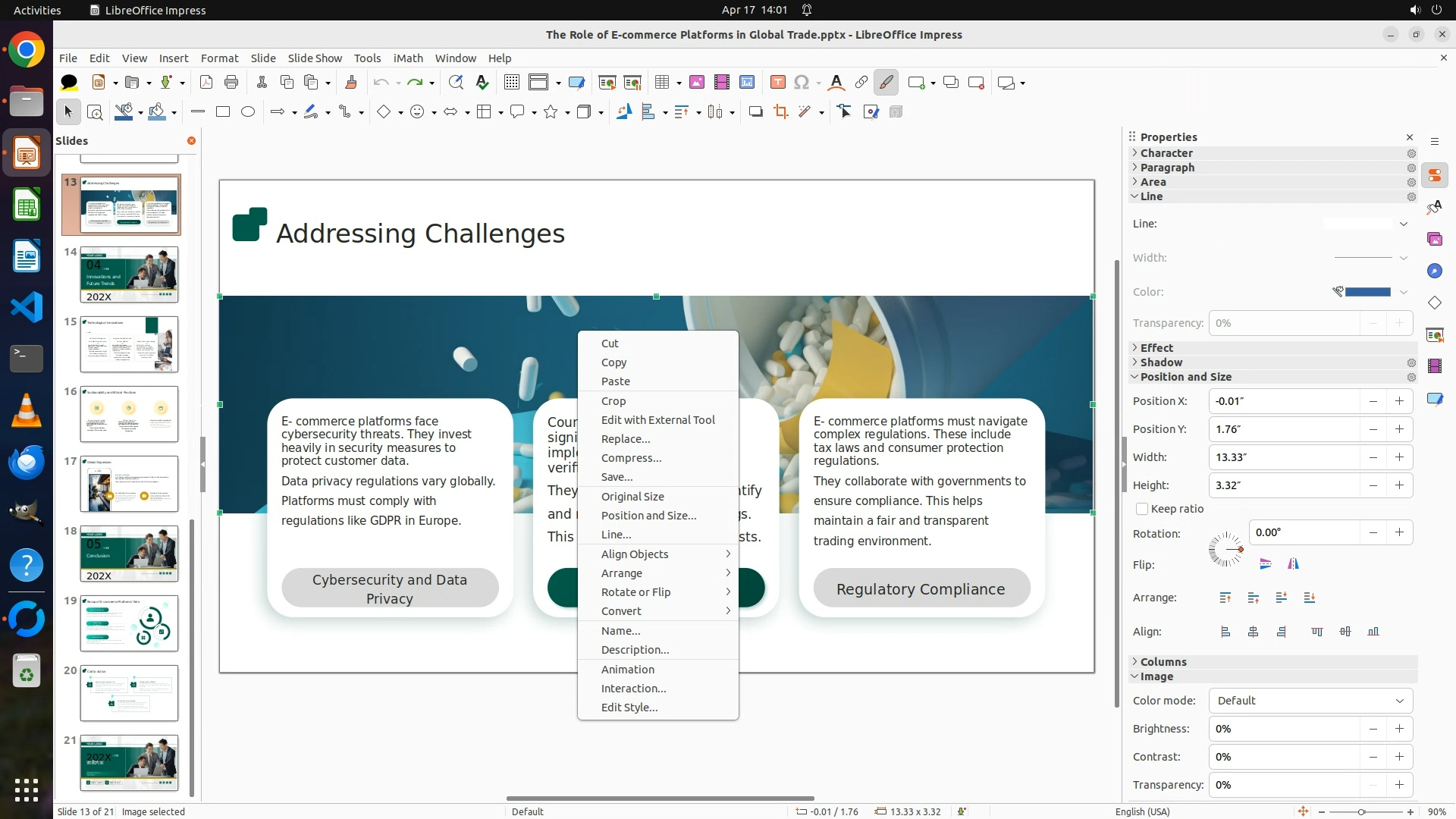The width and height of the screenshot is (1456, 819).
Task: Click the line Color swatch
Action: pyautogui.click(x=1367, y=292)
